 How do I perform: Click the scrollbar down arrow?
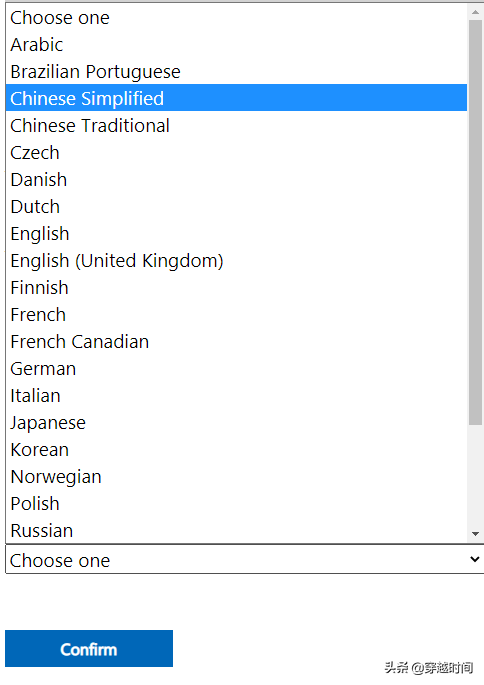pos(475,534)
